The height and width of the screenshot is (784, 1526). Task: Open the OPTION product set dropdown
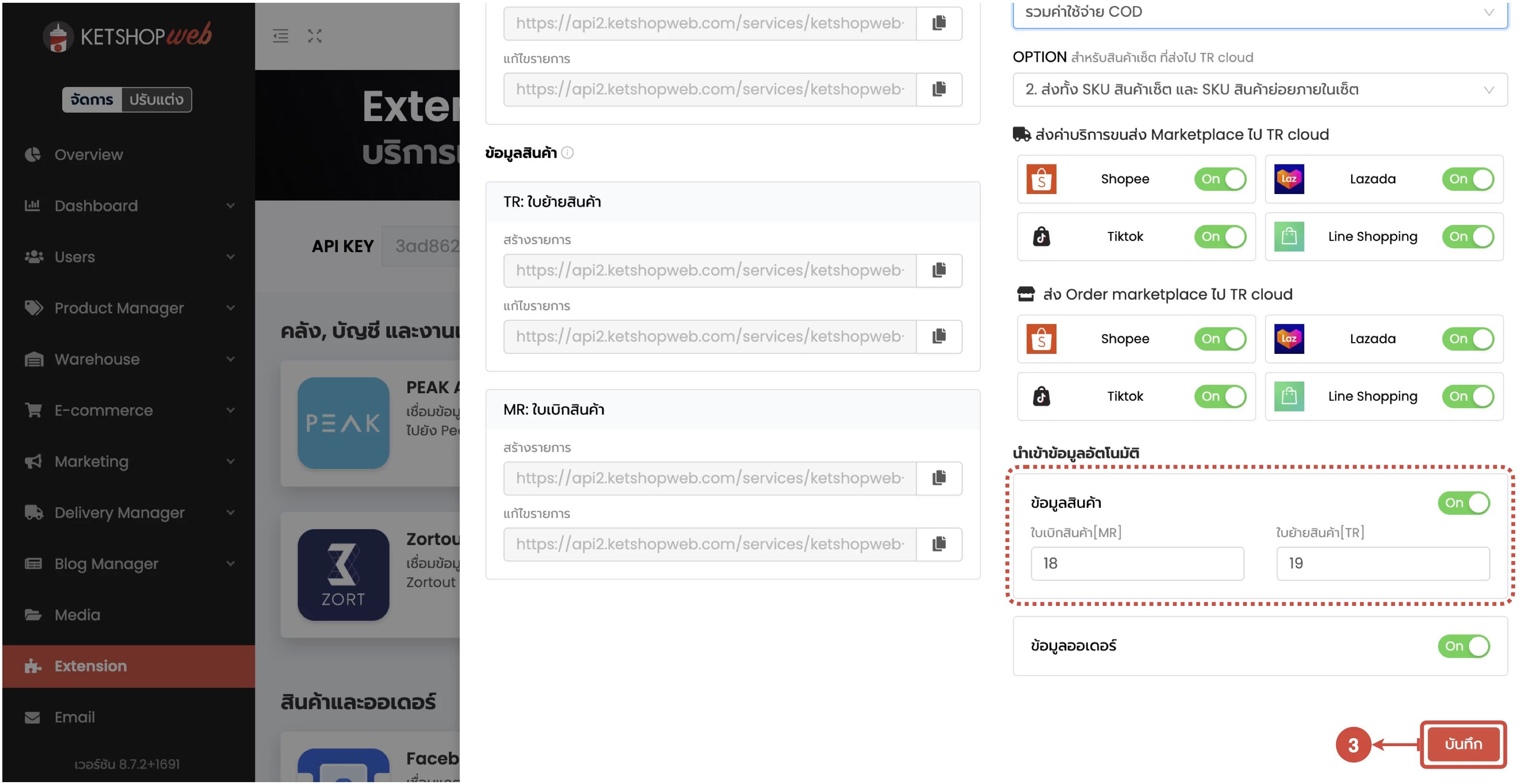(x=1259, y=89)
